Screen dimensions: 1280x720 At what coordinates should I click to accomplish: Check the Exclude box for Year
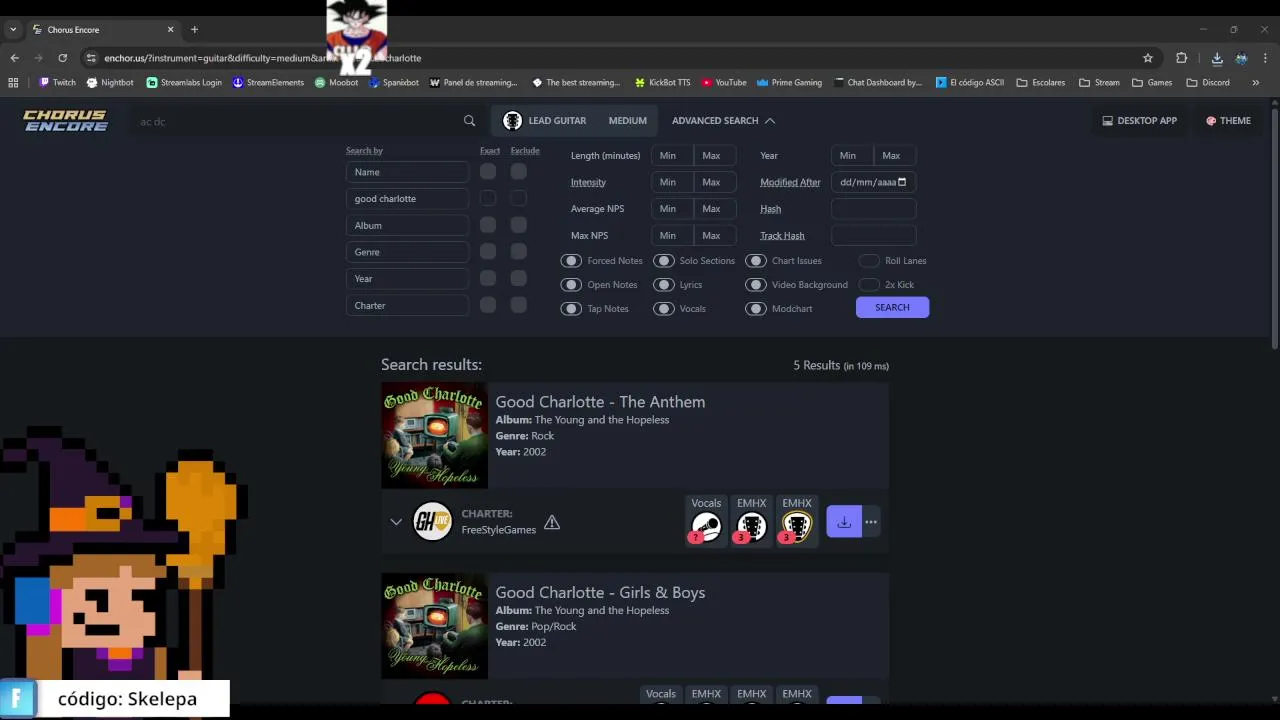(518, 278)
